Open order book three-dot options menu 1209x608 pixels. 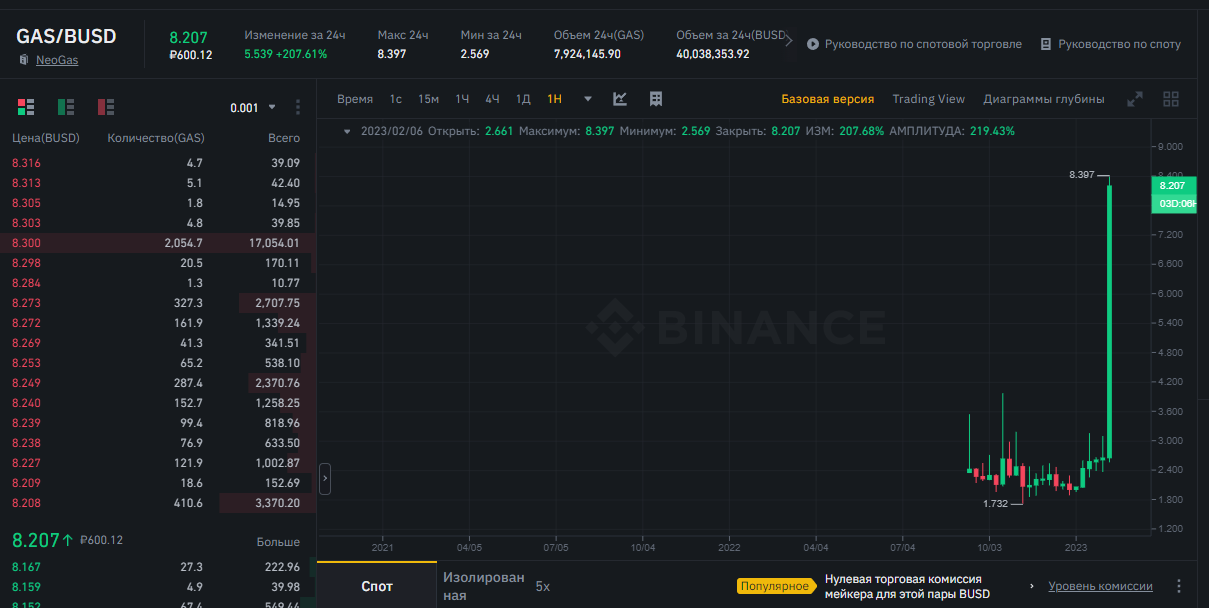[298, 107]
